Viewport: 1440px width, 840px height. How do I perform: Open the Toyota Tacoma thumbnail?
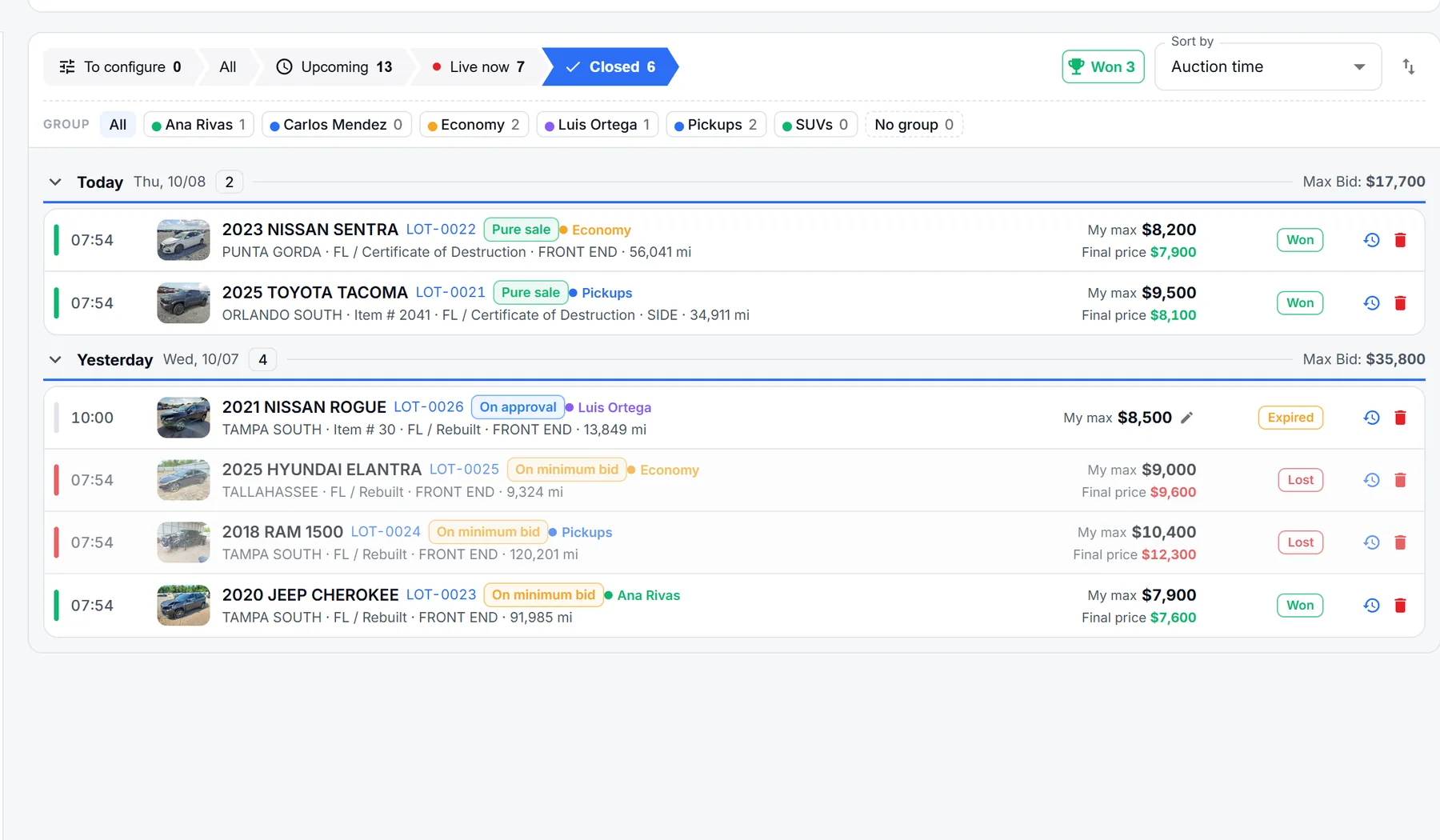tap(183, 303)
